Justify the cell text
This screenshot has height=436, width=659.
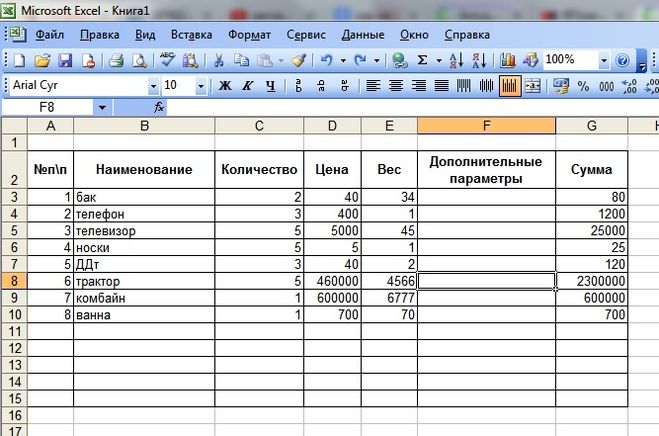pos(441,86)
